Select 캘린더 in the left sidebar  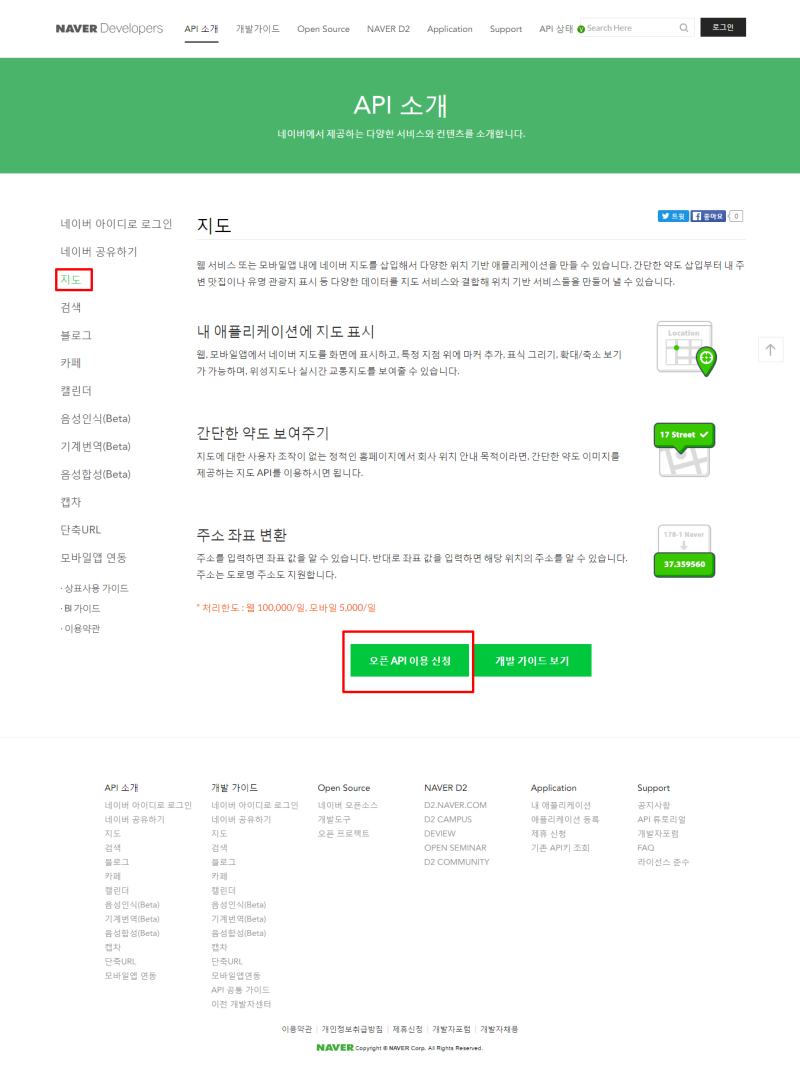[76, 391]
